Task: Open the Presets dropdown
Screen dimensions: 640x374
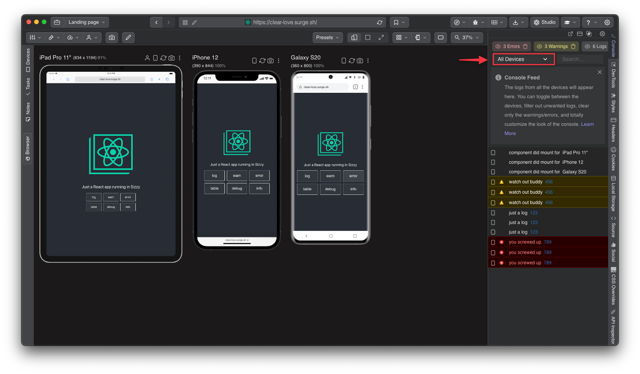Action: pyautogui.click(x=327, y=38)
